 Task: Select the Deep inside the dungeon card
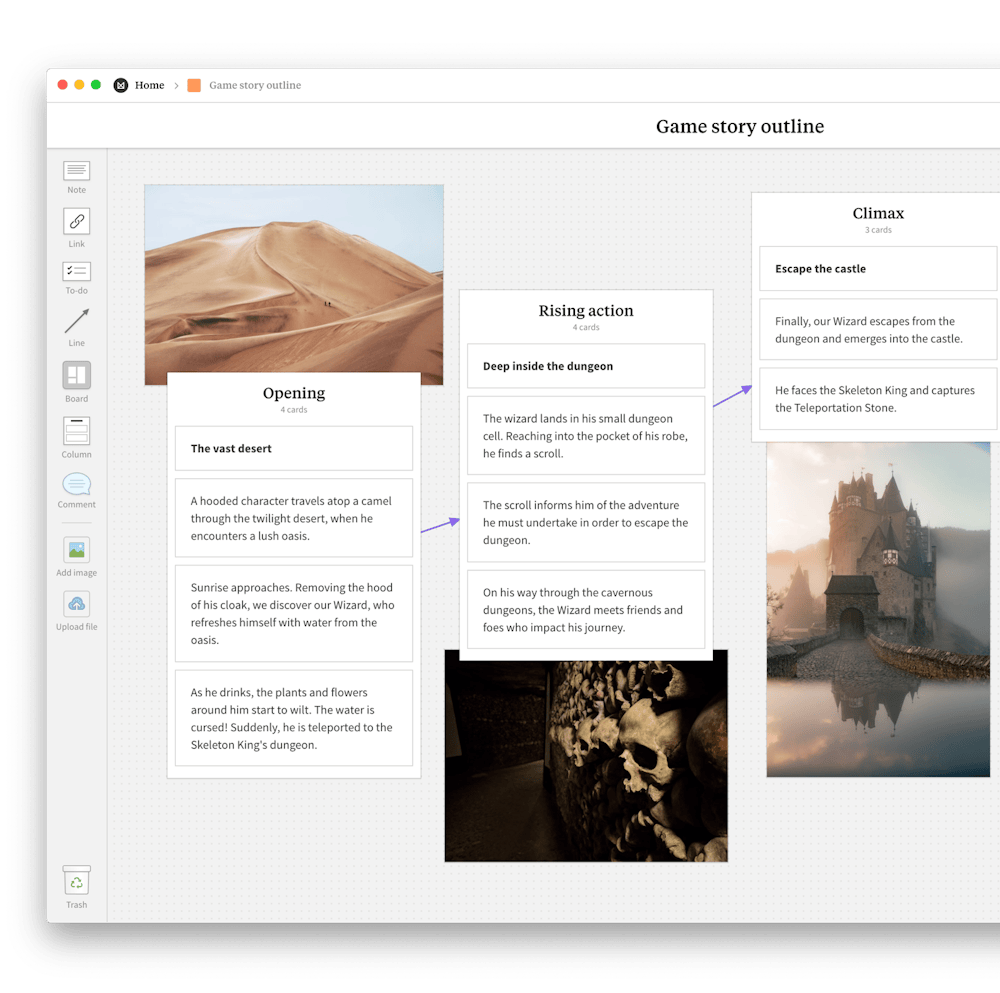click(585, 366)
